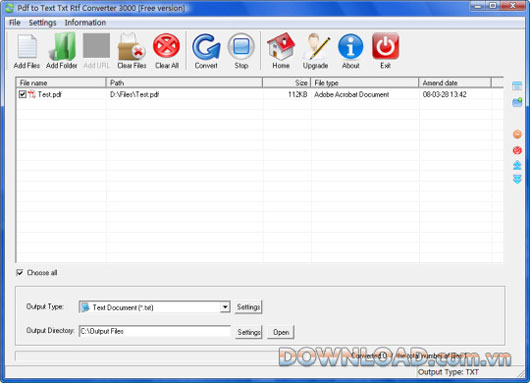
Task: Move file up with blue up-arrow icon
Action: point(517,165)
